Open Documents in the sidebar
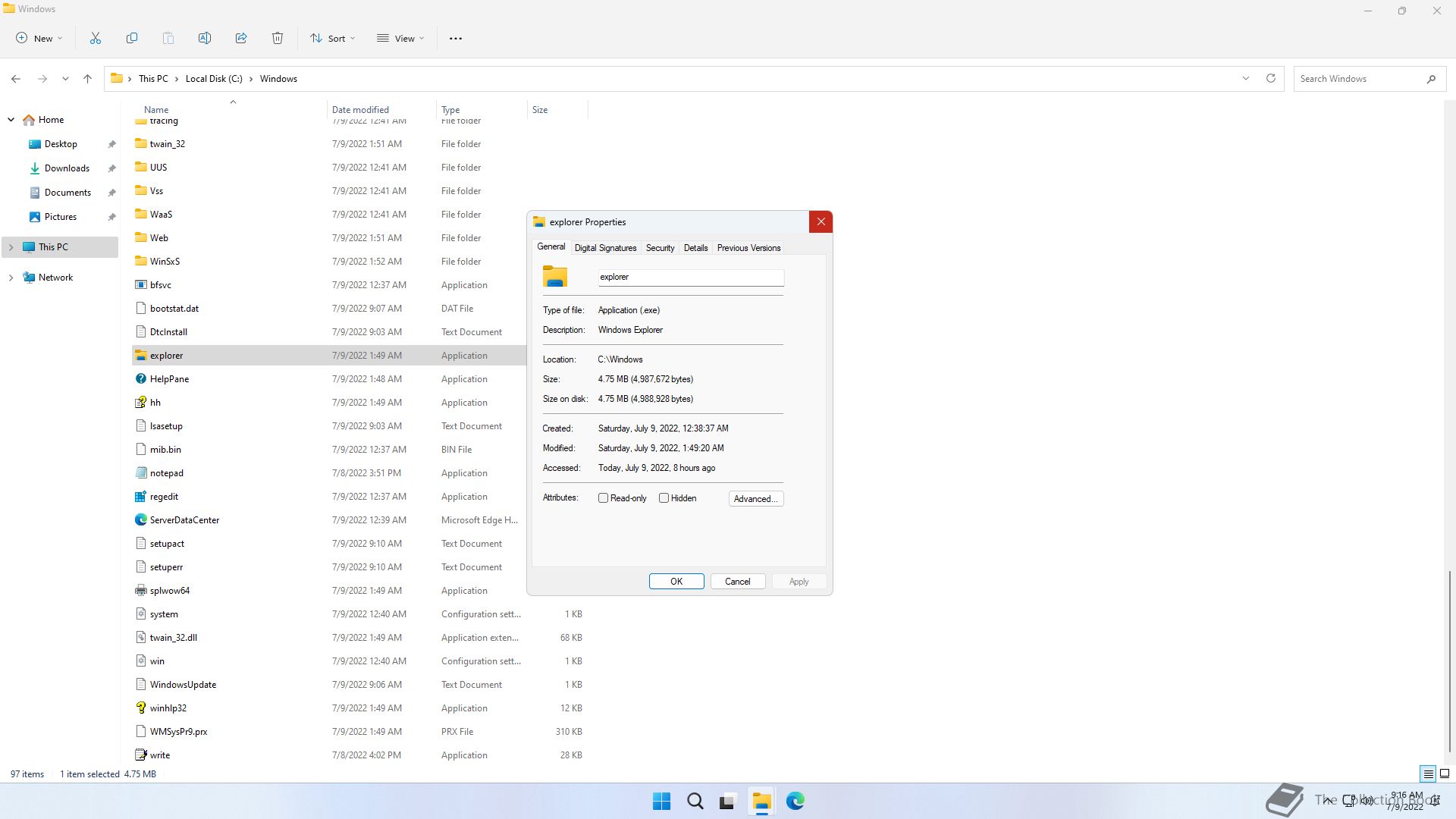The image size is (1456, 819). tap(67, 193)
